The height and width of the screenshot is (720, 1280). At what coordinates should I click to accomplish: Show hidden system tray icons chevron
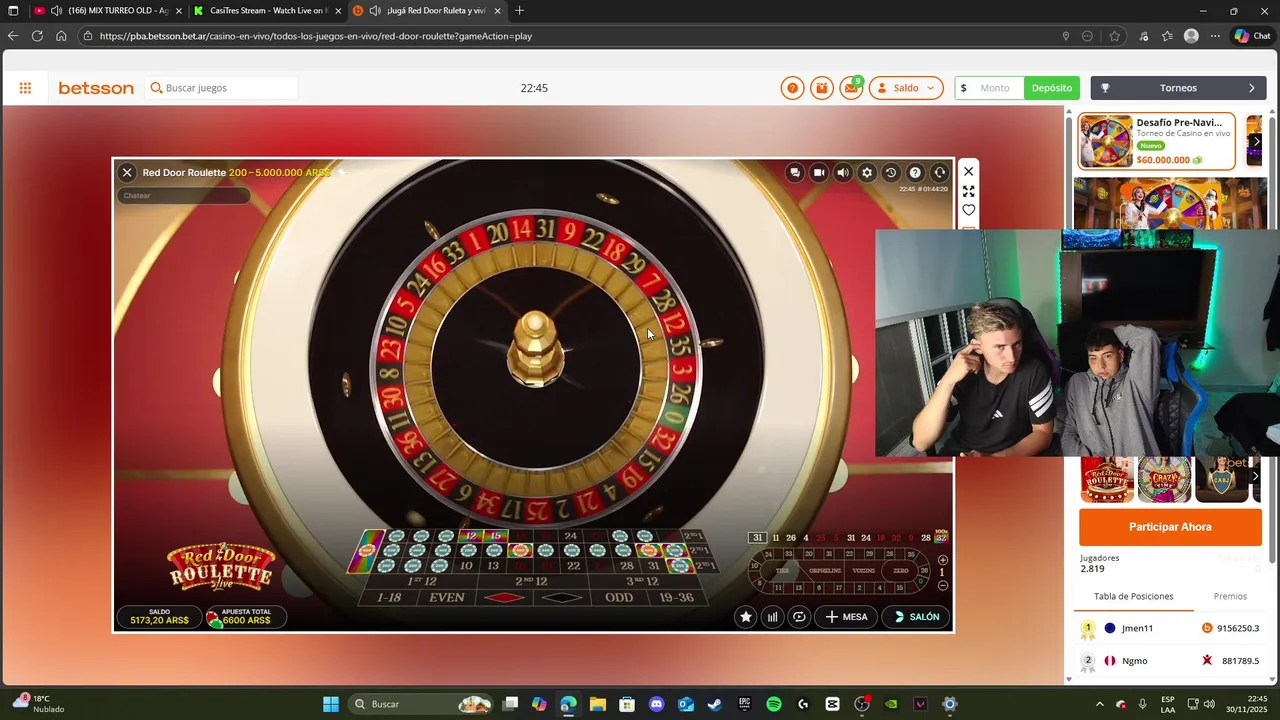(1100, 704)
